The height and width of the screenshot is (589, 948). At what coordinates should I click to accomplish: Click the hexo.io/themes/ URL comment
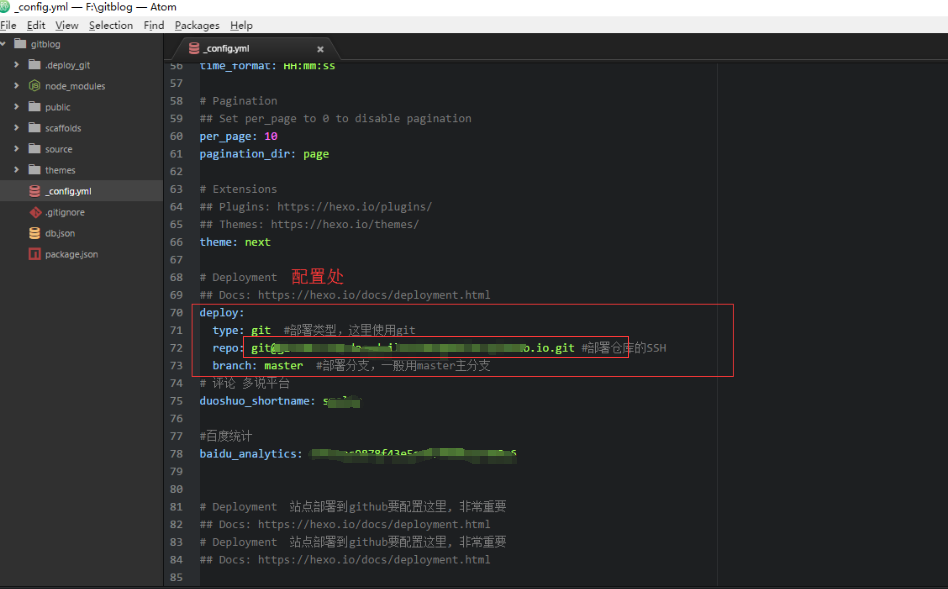(x=345, y=224)
